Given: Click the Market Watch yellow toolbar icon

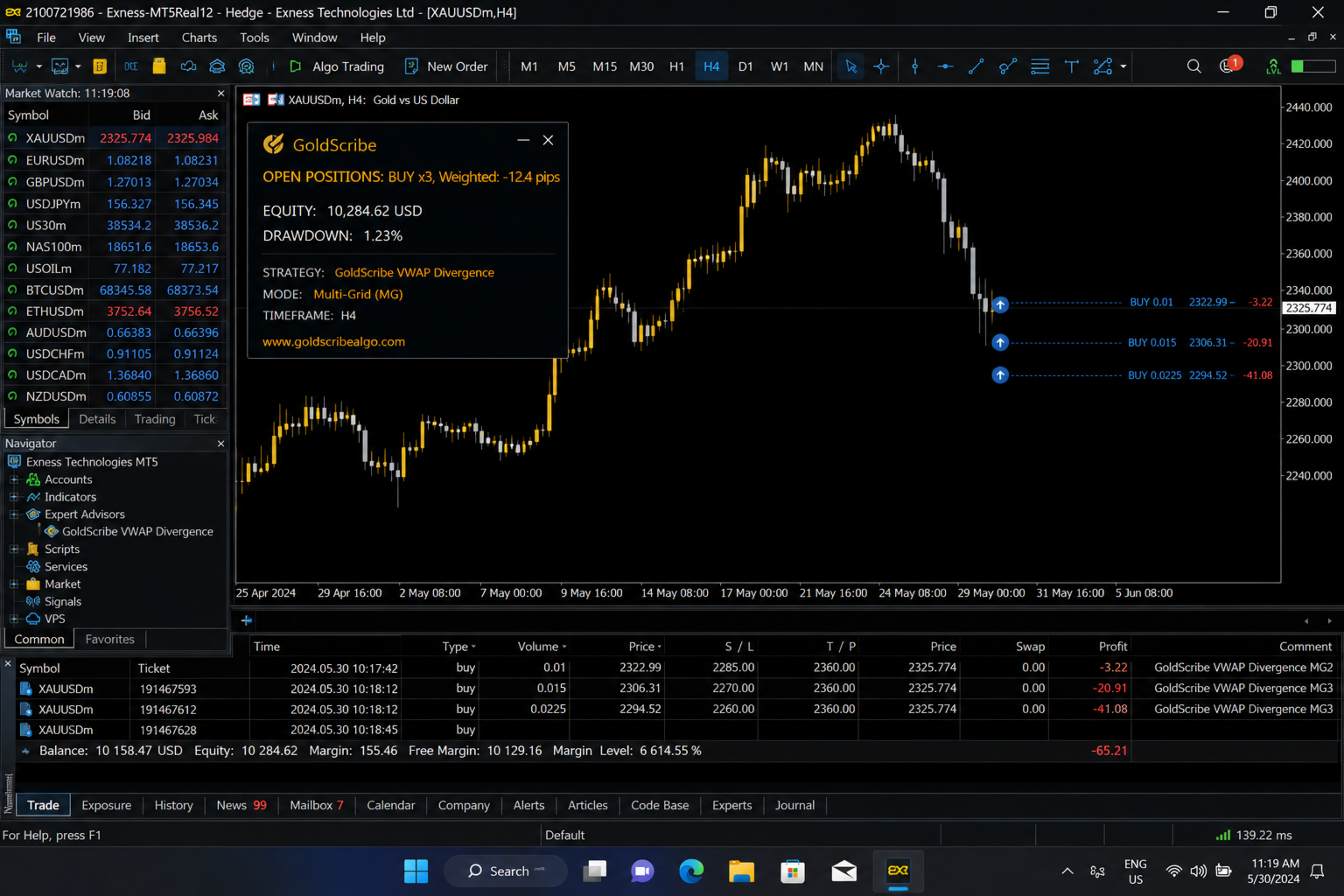Looking at the screenshot, I should pyautogui.click(x=100, y=66).
